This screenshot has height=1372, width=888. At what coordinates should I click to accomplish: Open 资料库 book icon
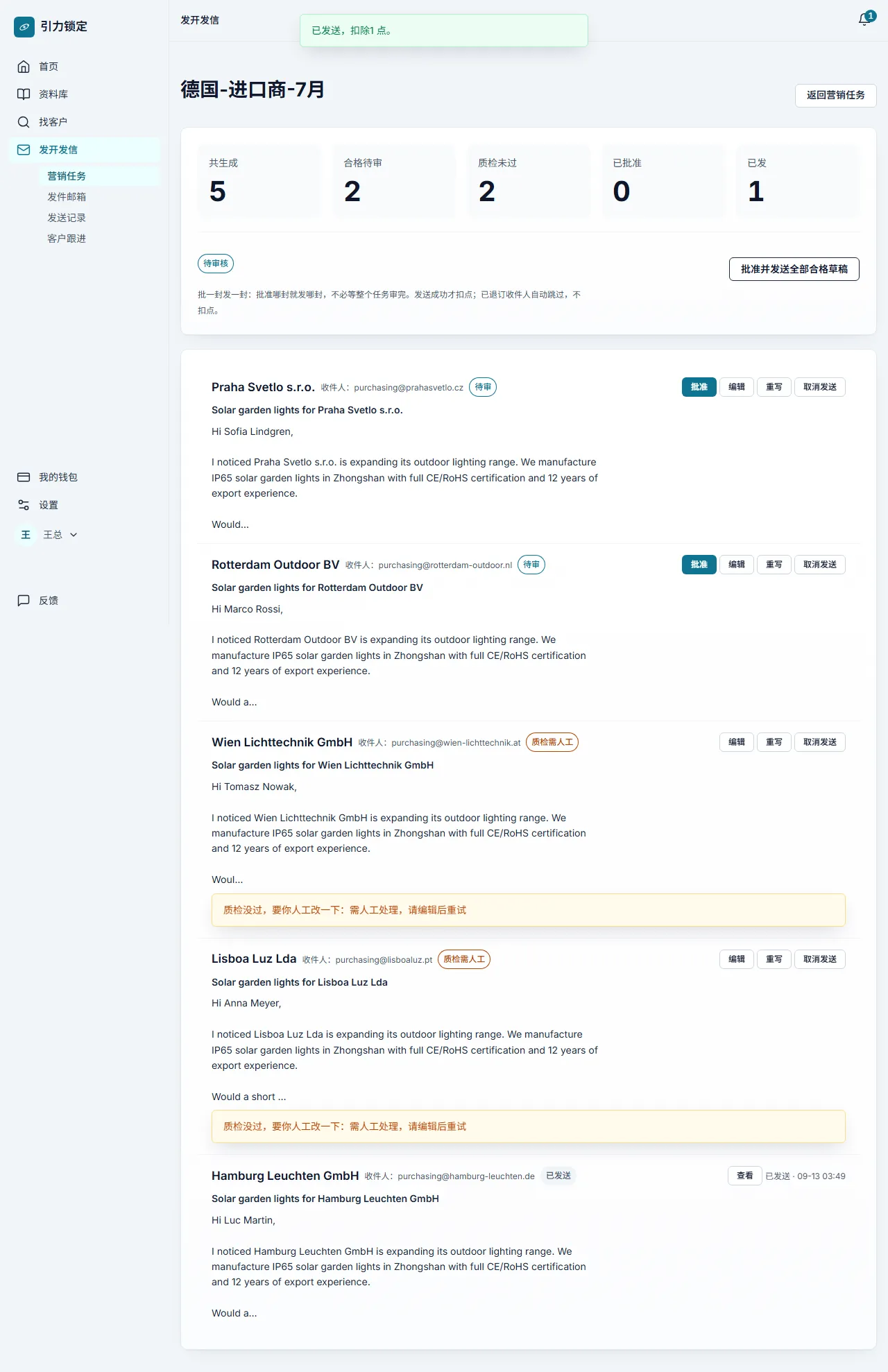coord(24,94)
